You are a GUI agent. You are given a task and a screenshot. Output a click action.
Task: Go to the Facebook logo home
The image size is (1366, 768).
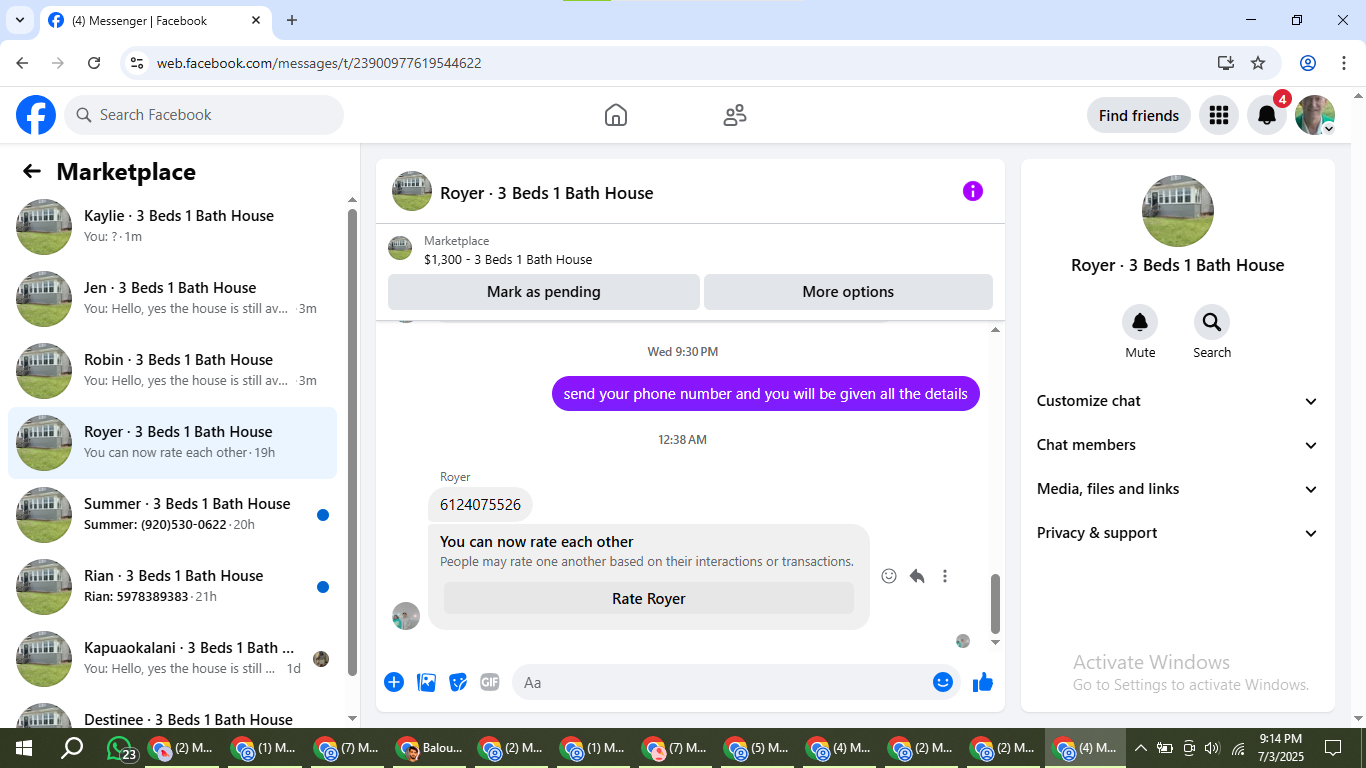(36, 115)
